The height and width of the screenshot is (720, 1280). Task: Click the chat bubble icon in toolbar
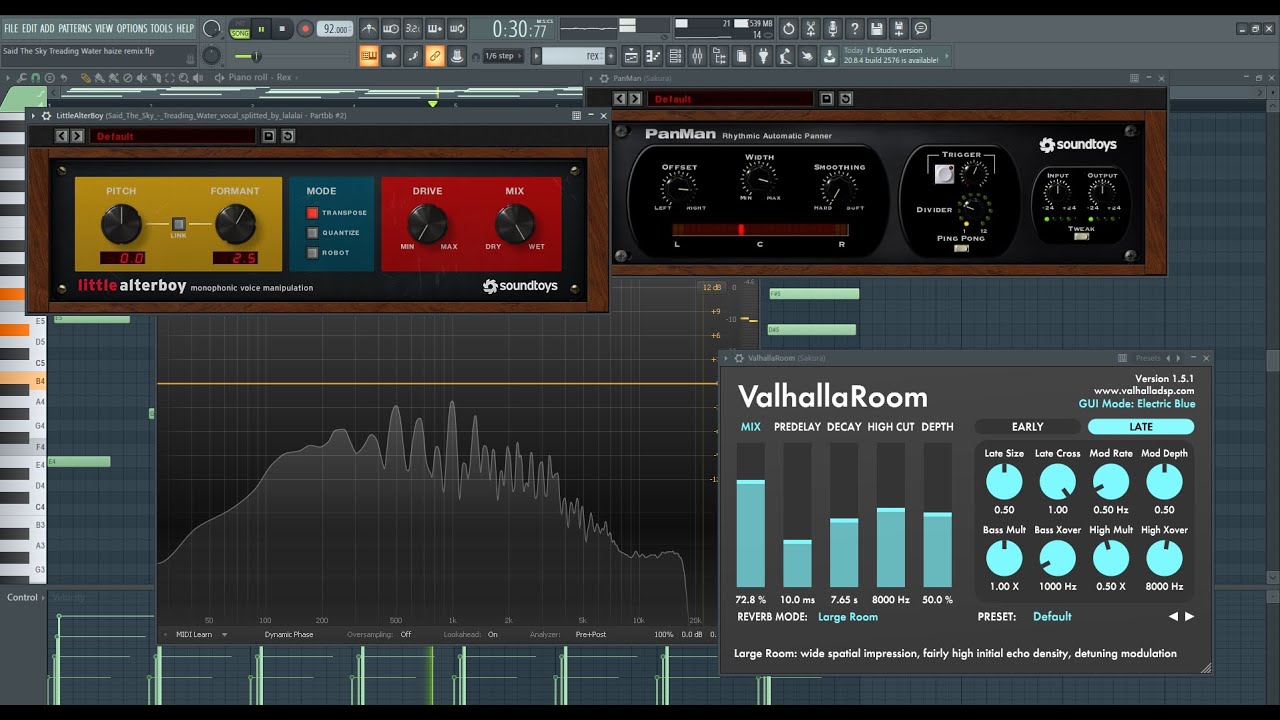pos(921,29)
